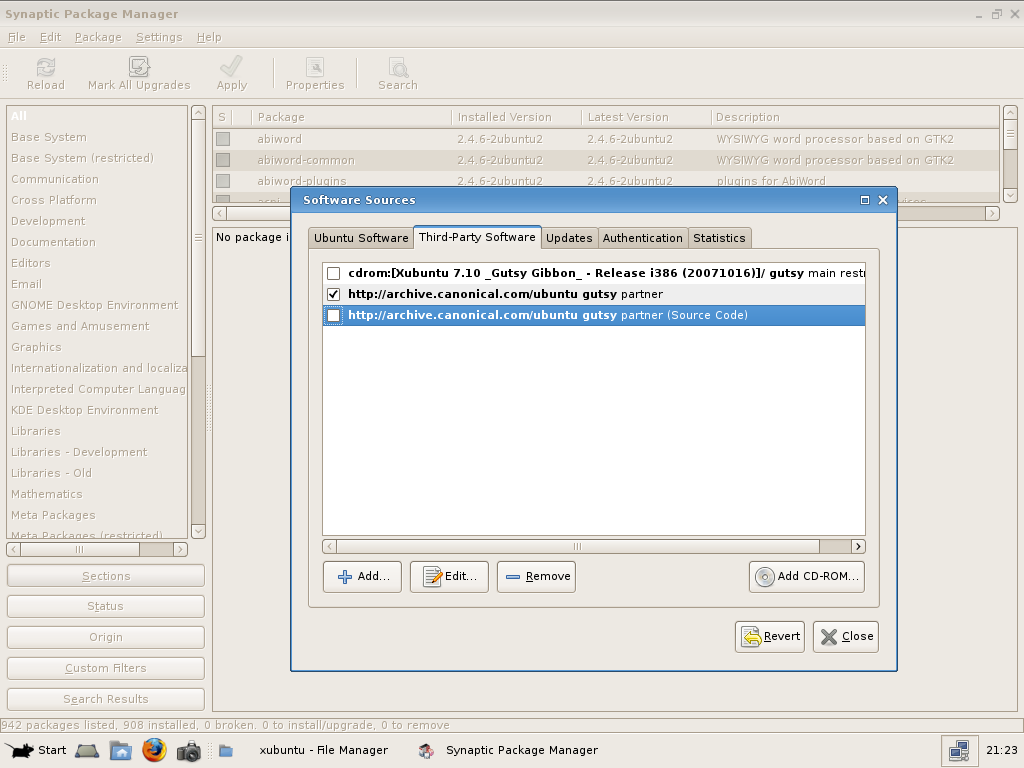Click sources list scroll-right arrow
Viewport: 1024px width, 768px height.
[858, 547]
